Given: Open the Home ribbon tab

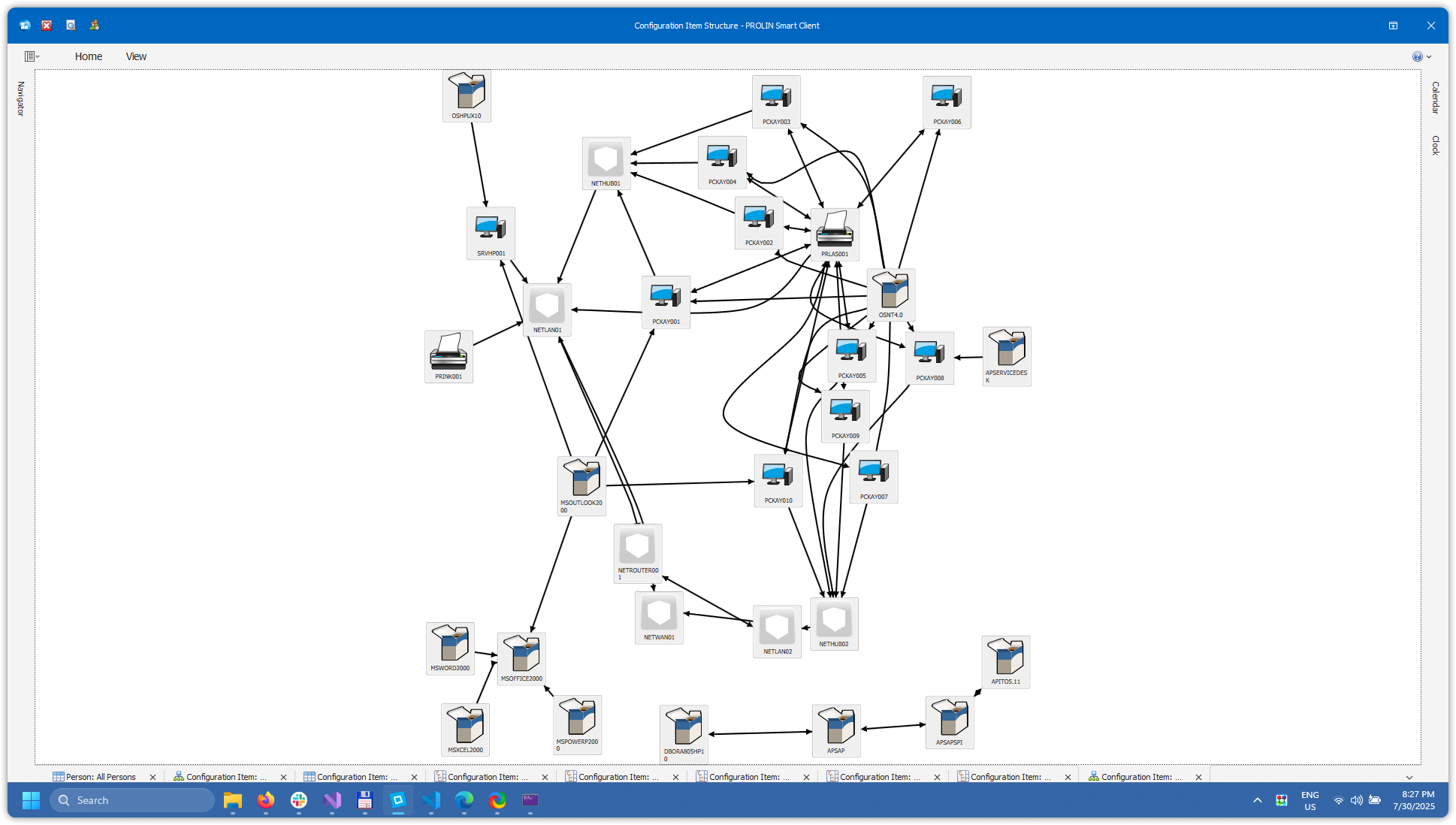Looking at the screenshot, I should (88, 56).
